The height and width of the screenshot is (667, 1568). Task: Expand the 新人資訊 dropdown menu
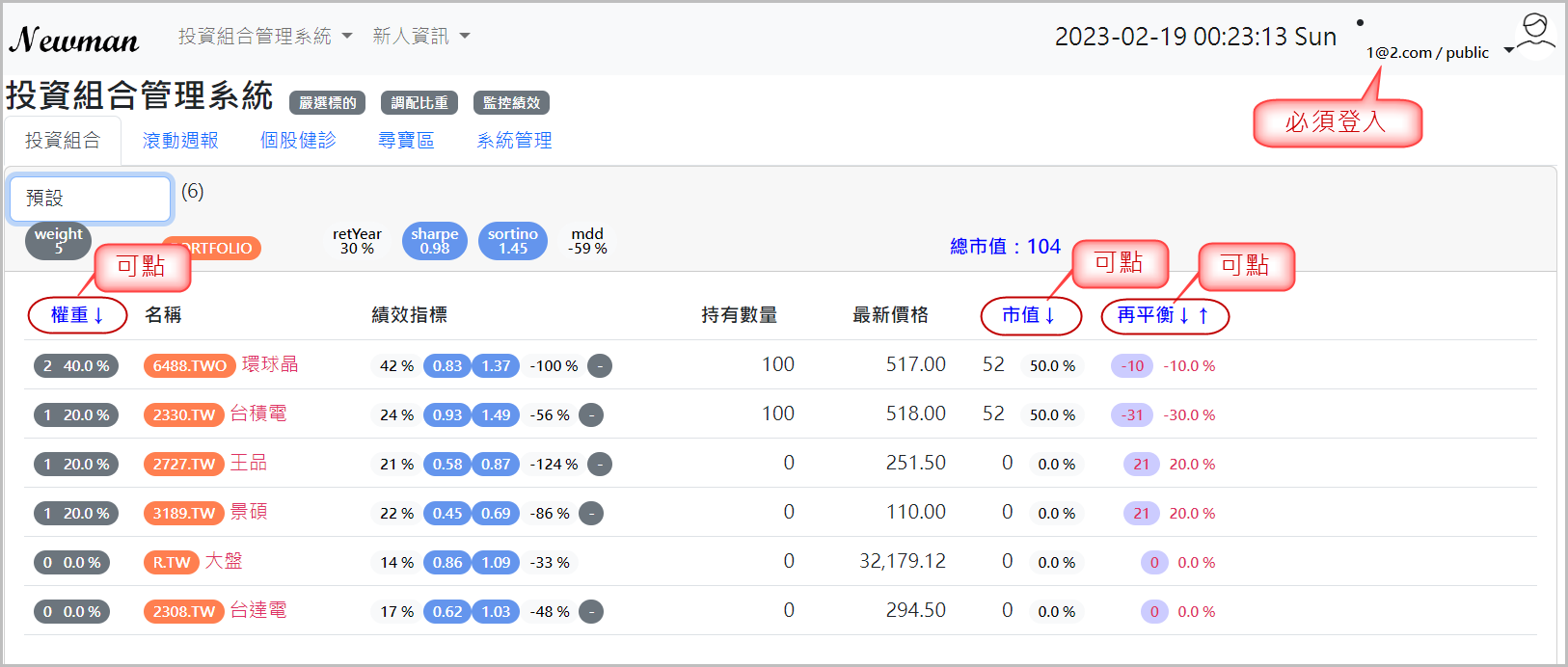click(420, 37)
